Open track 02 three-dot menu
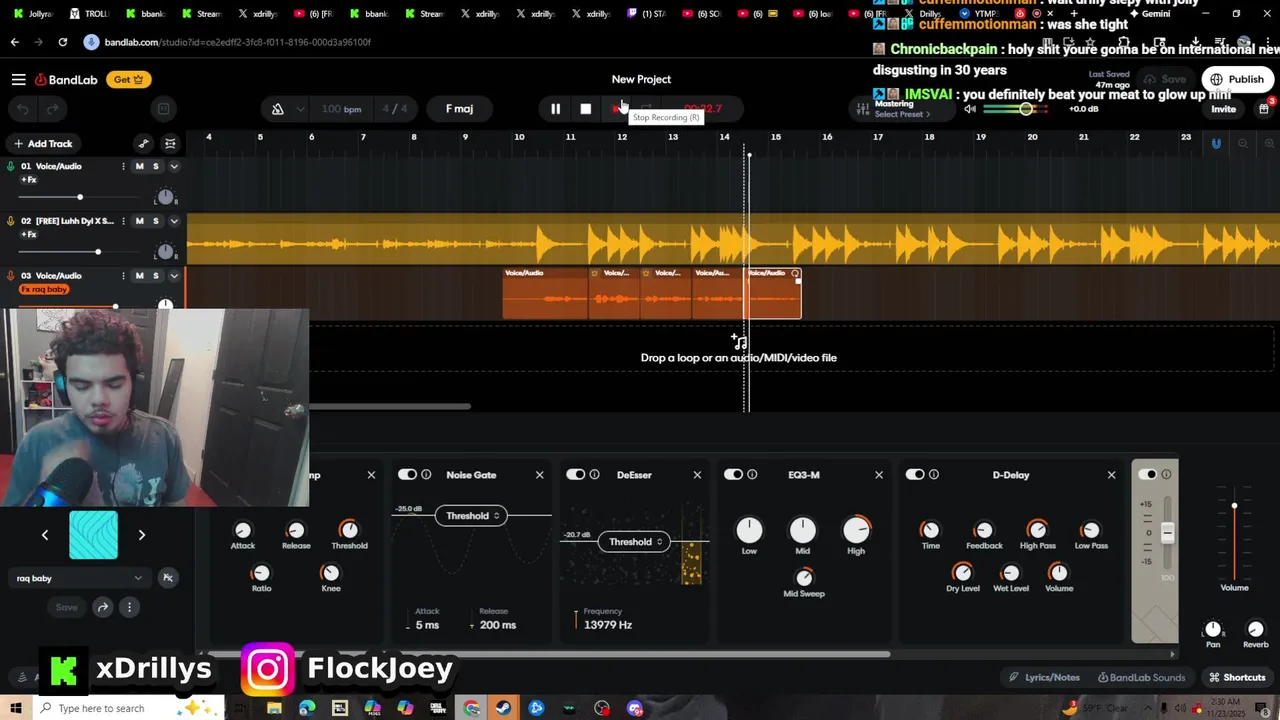1280x720 pixels. 123,221
